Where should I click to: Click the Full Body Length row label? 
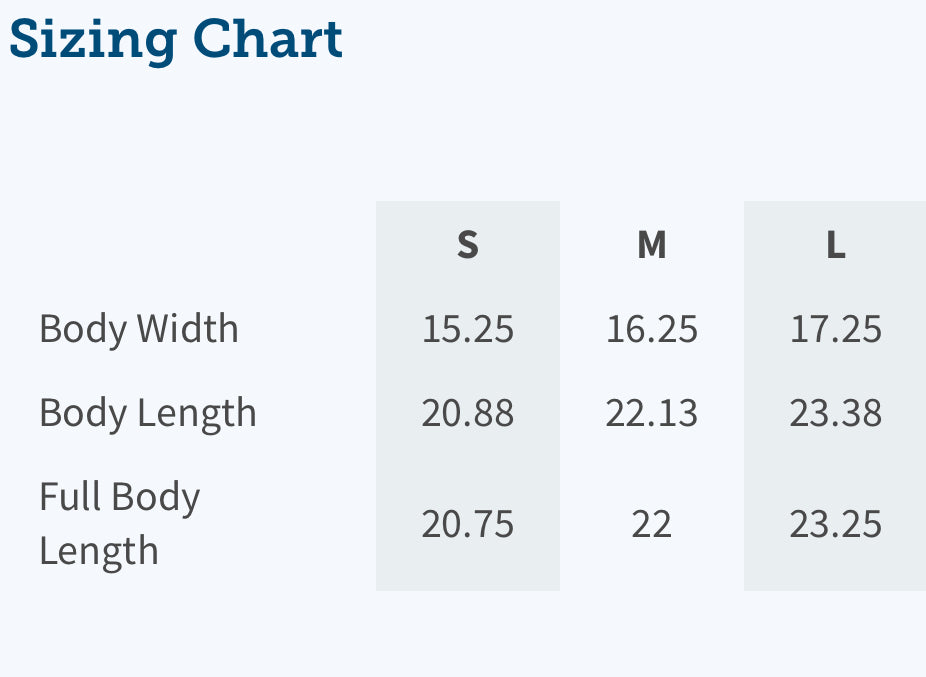[x=120, y=523]
